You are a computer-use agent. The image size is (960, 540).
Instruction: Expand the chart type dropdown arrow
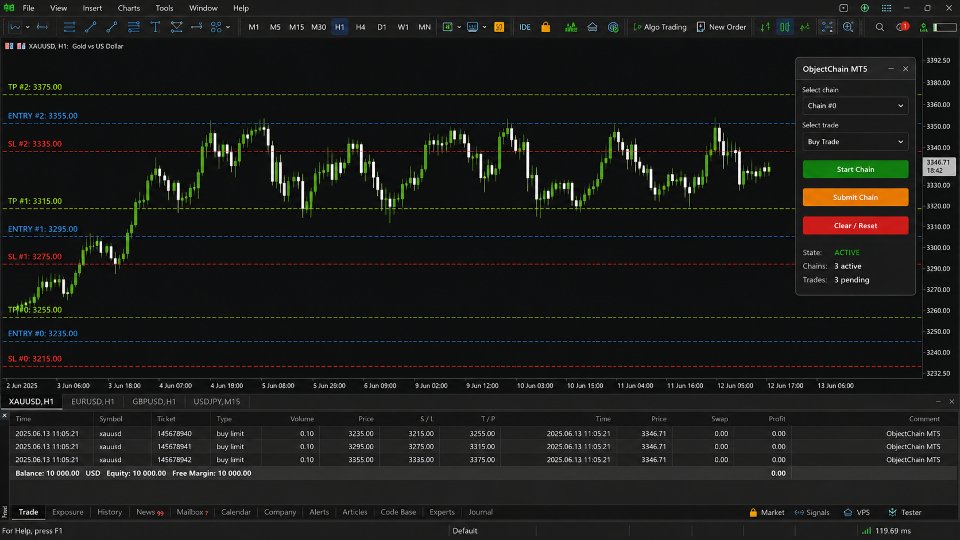28,27
